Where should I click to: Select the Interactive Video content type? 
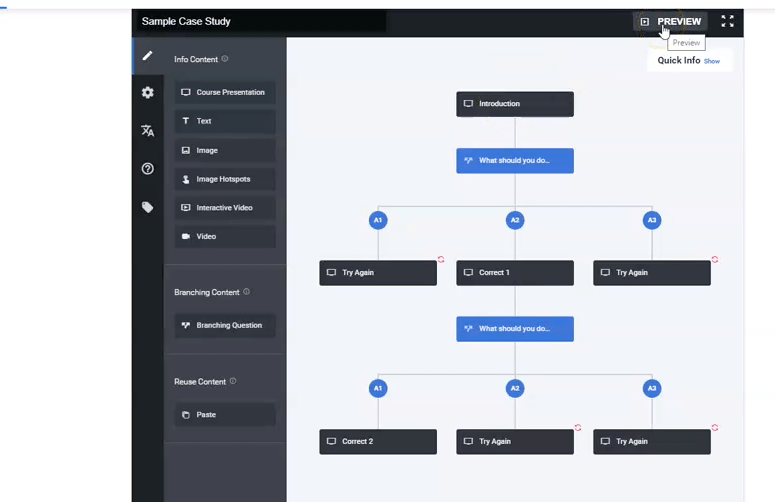point(224,208)
